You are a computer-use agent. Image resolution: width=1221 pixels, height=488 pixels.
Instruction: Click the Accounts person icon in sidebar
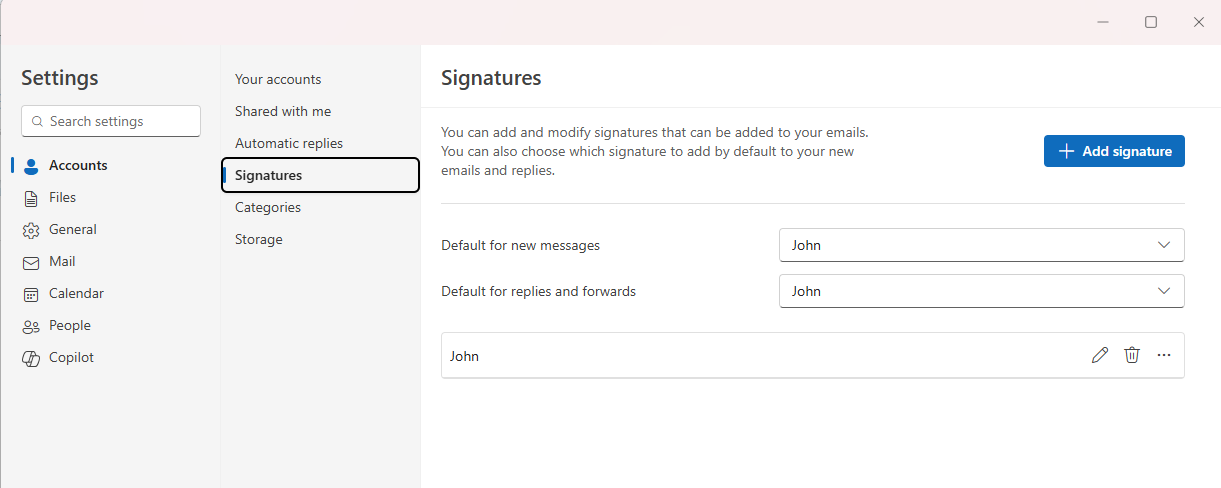pyautogui.click(x=31, y=166)
